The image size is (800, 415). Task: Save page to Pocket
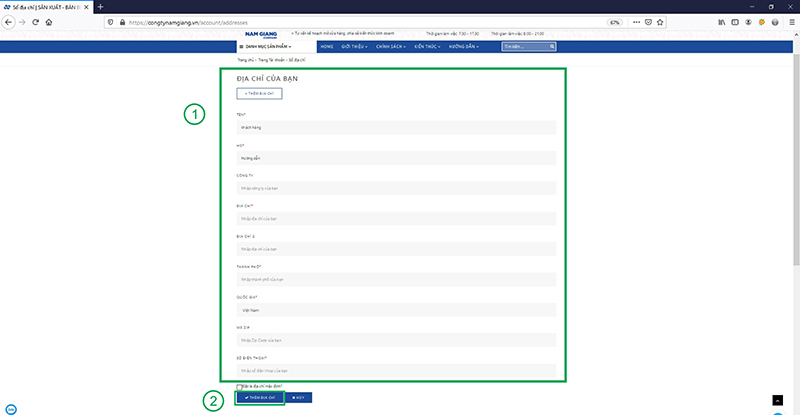(x=648, y=22)
